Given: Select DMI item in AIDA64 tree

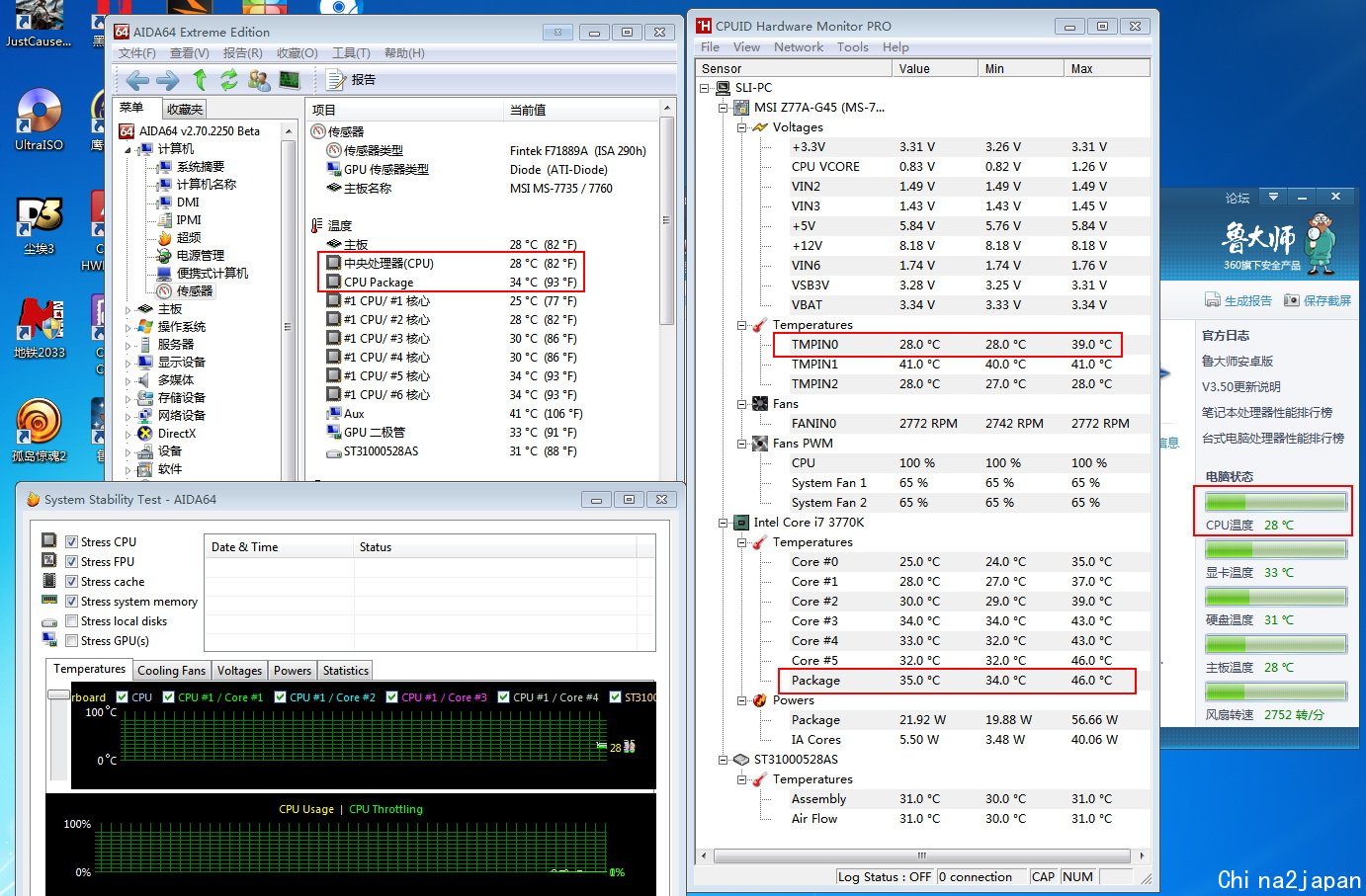Looking at the screenshot, I should pos(178,202).
